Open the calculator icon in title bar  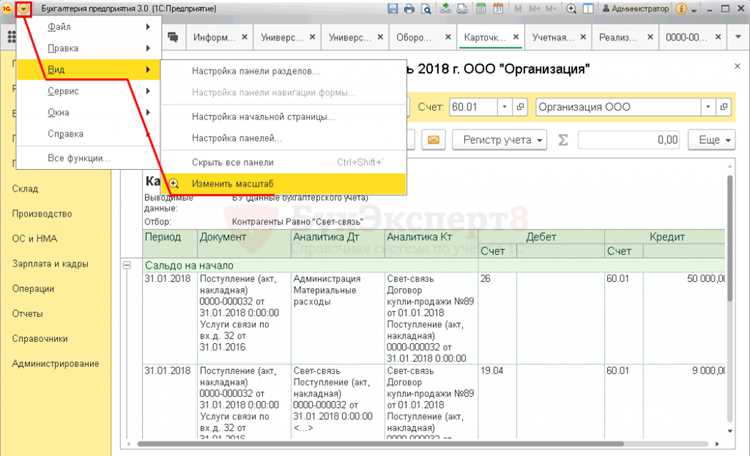[x=481, y=9]
